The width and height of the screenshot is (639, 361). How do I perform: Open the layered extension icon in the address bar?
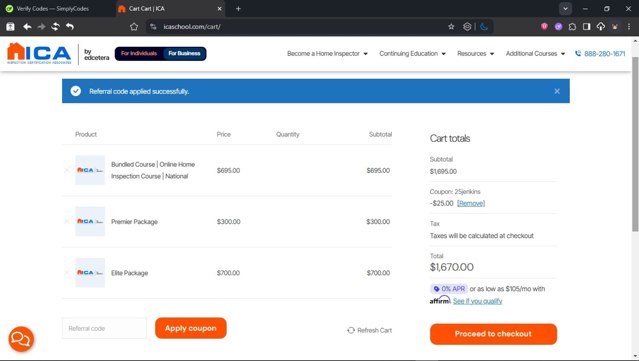[467, 26]
